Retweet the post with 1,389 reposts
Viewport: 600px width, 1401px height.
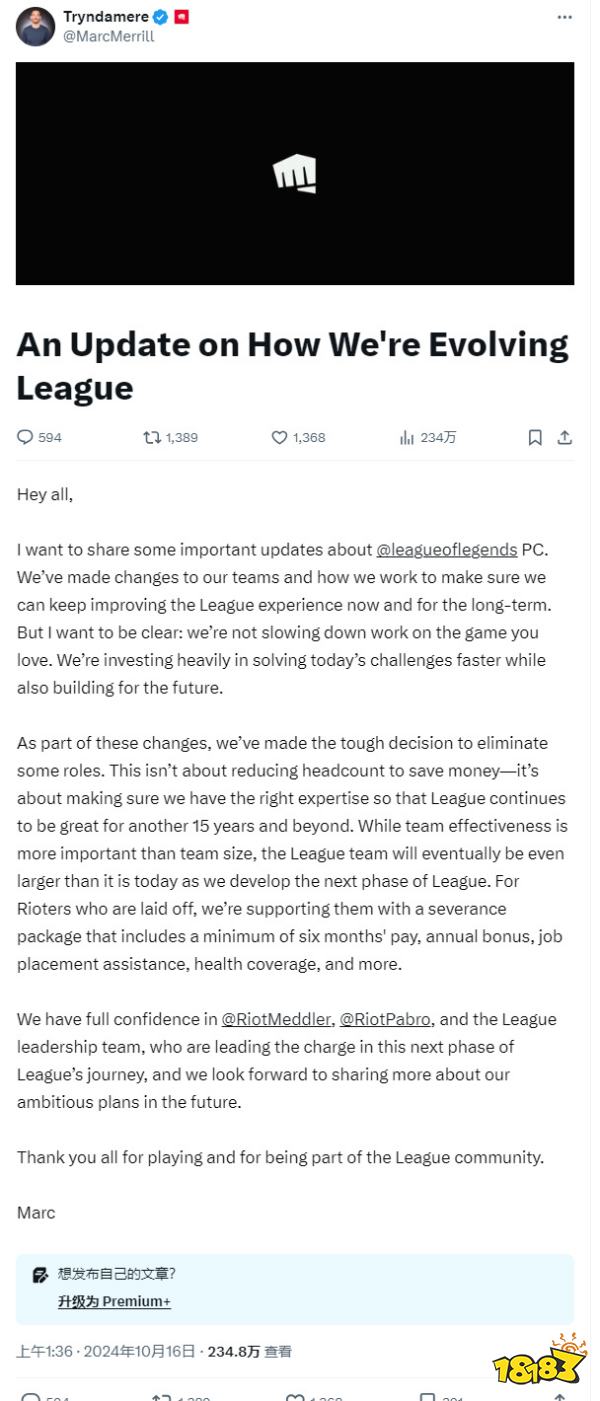[152, 437]
